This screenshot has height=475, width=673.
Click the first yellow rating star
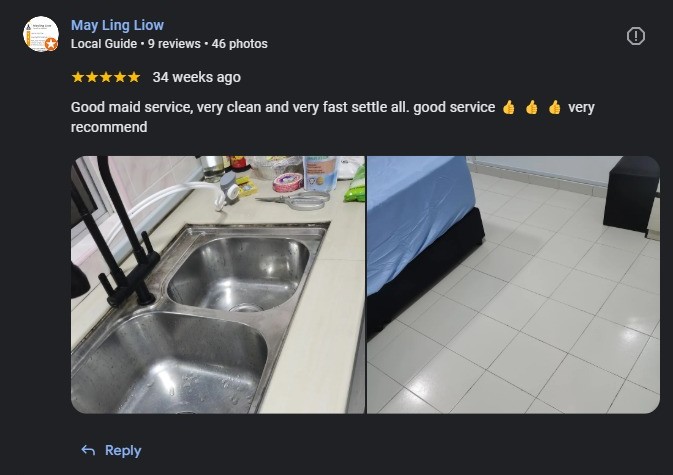coord(78,77)
